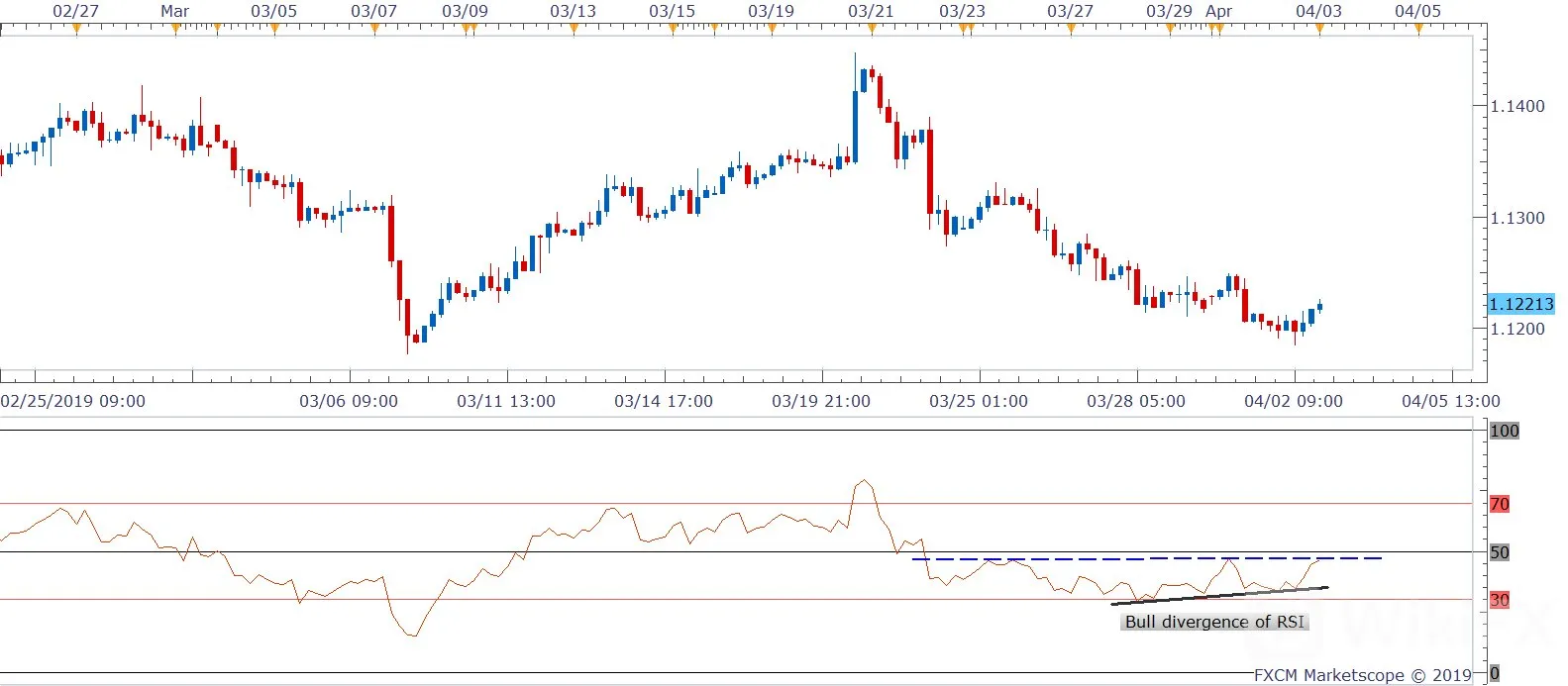Click the RSI 100 level label
This screenshot has width=1568, height=686.
point(1504,431)
